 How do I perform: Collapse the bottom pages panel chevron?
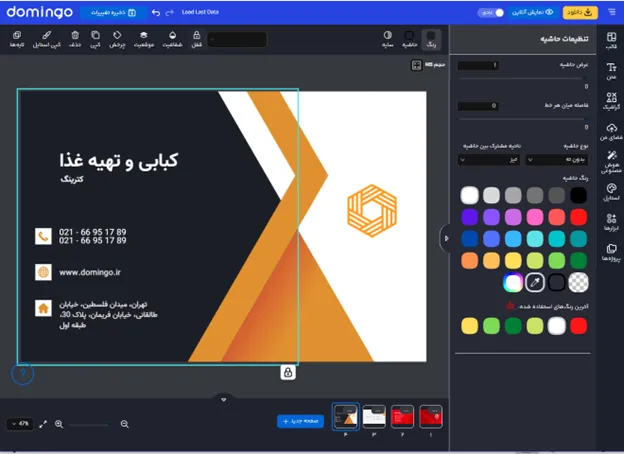(224, 399)
